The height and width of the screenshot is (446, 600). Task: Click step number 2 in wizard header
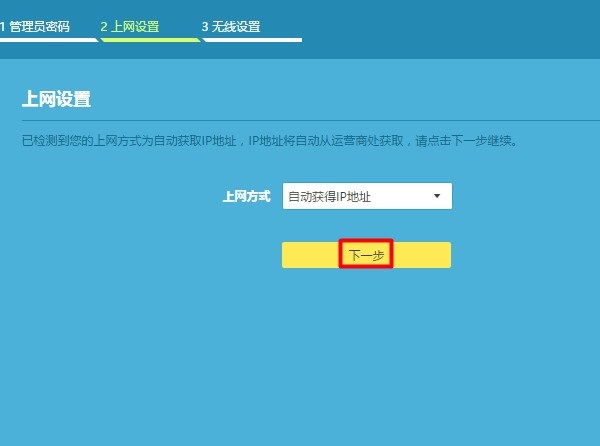coord(104,27)
